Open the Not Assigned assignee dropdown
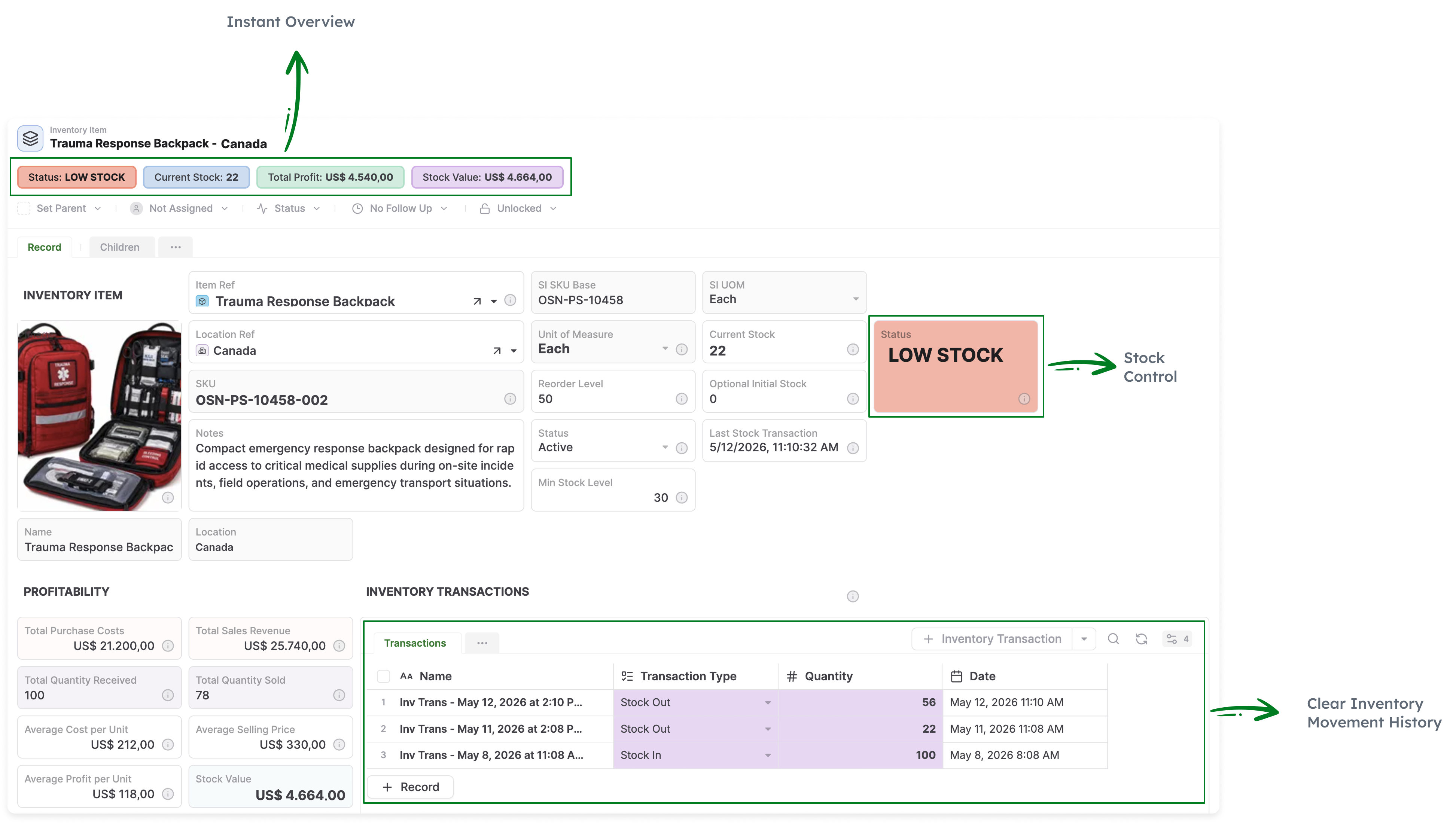 click(x=179, y=209)
